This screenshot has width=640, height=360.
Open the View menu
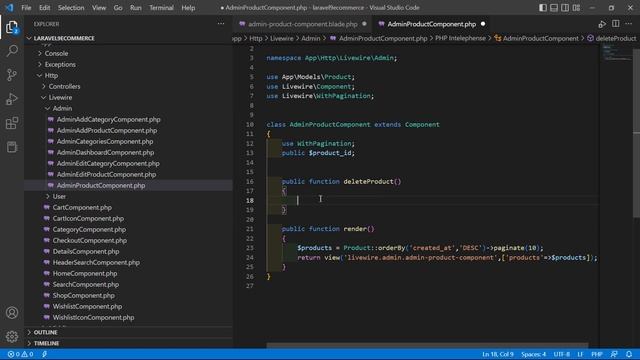click(x=99, y=8)
